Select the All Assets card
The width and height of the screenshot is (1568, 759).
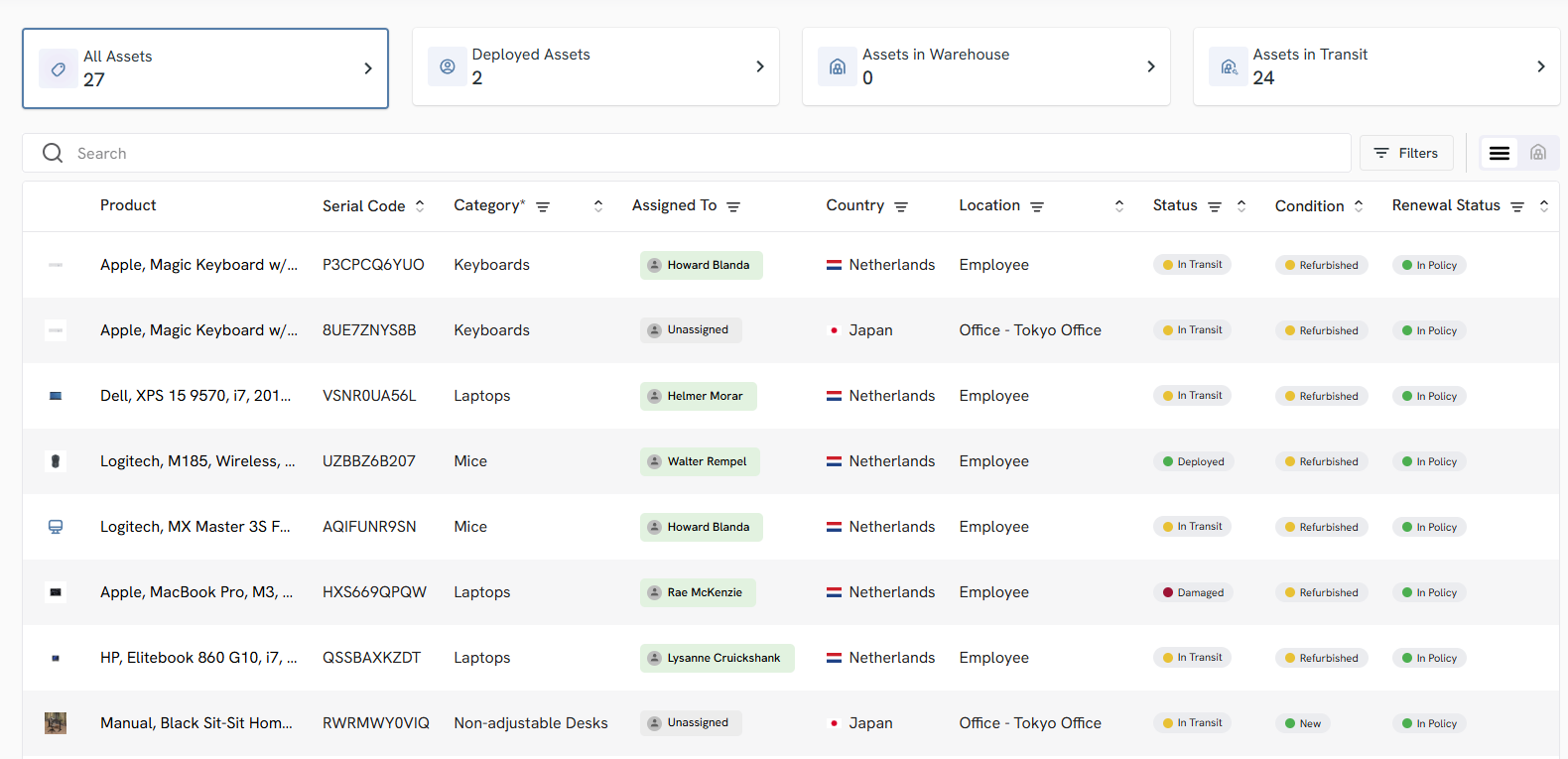tap(205, 68)
